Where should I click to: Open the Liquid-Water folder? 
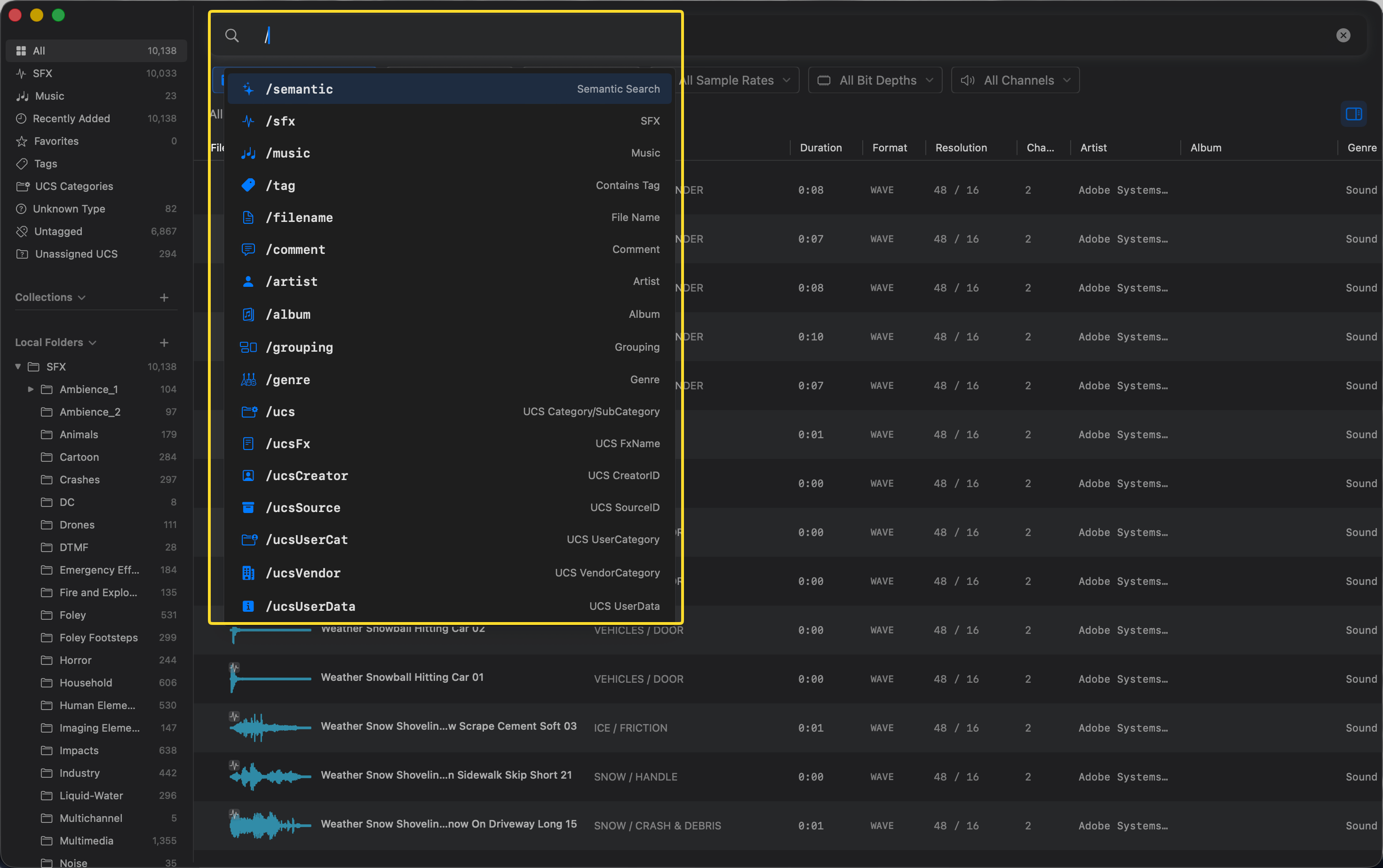[96, 796]
